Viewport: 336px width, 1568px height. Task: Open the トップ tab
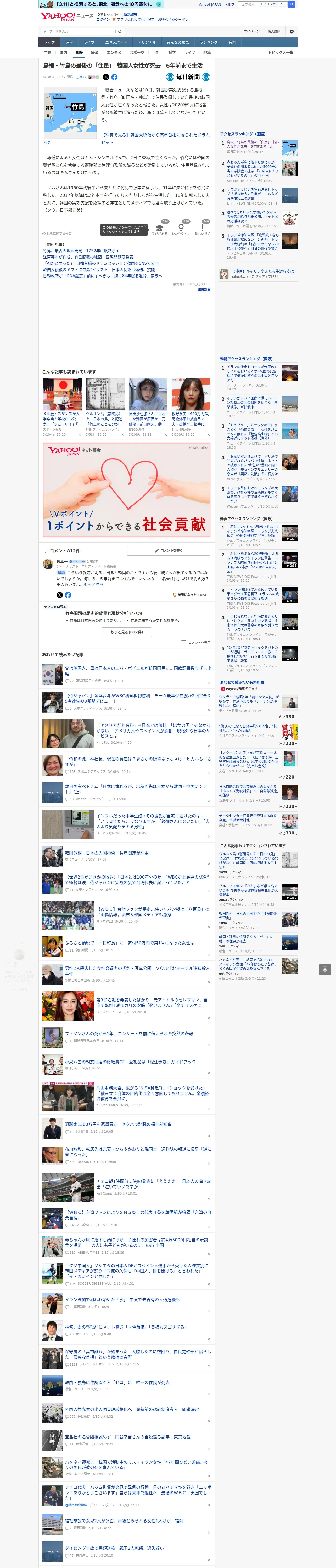pyautogui.click(x=49, y=43)
